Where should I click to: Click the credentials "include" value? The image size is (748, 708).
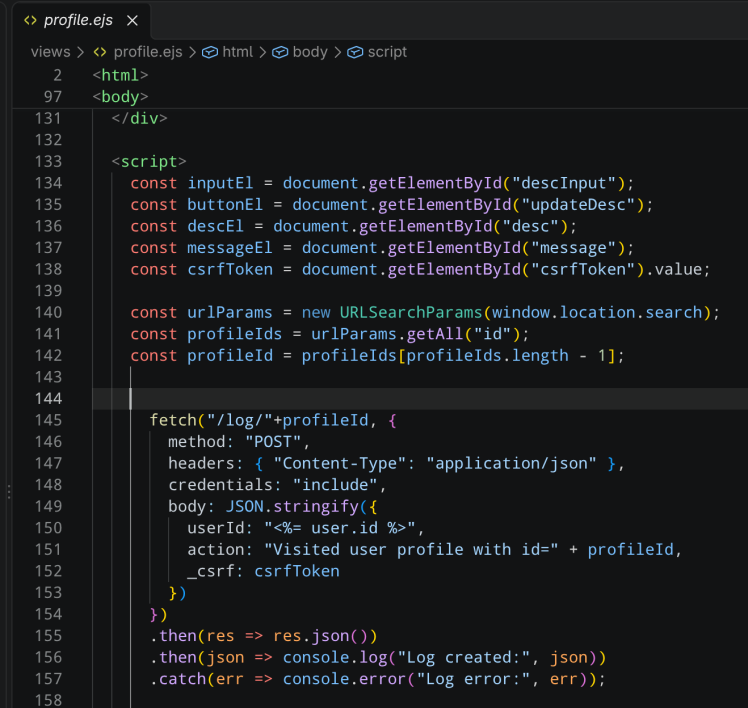335,485
